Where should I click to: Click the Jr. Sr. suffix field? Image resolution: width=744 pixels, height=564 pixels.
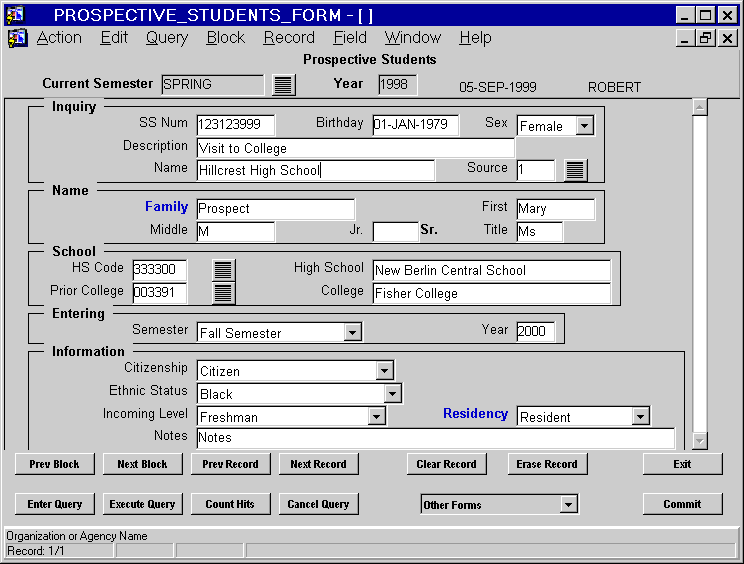tap(395, 231)
